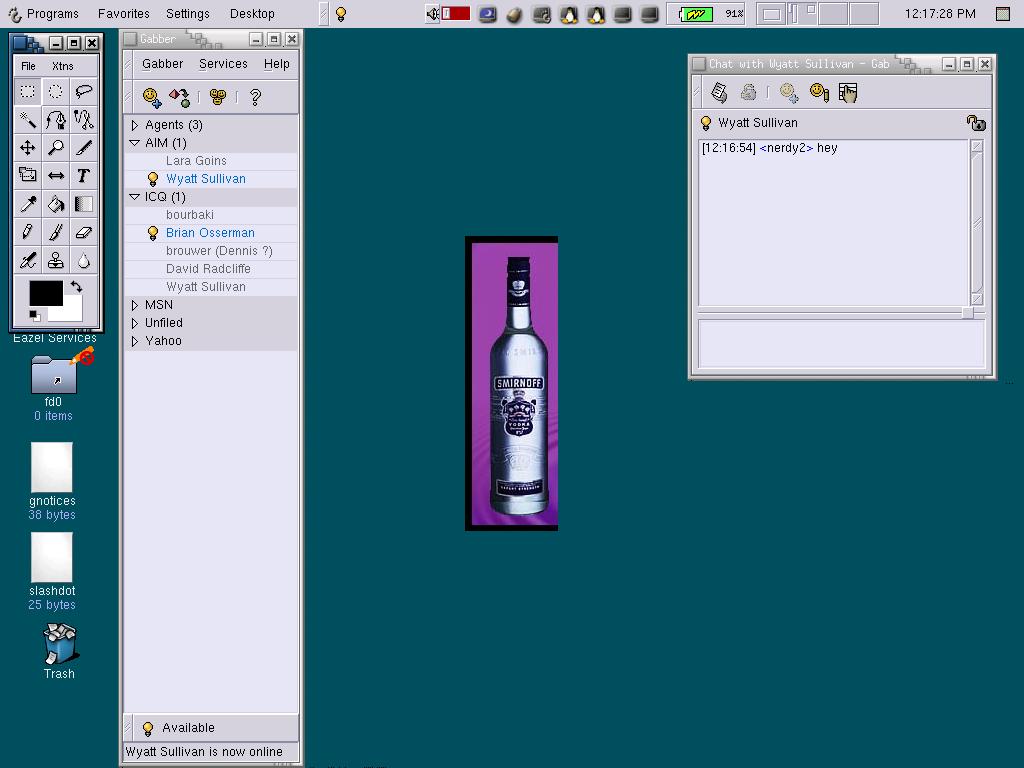Click Gabber's group chat smileys icon

click(217, 97)
